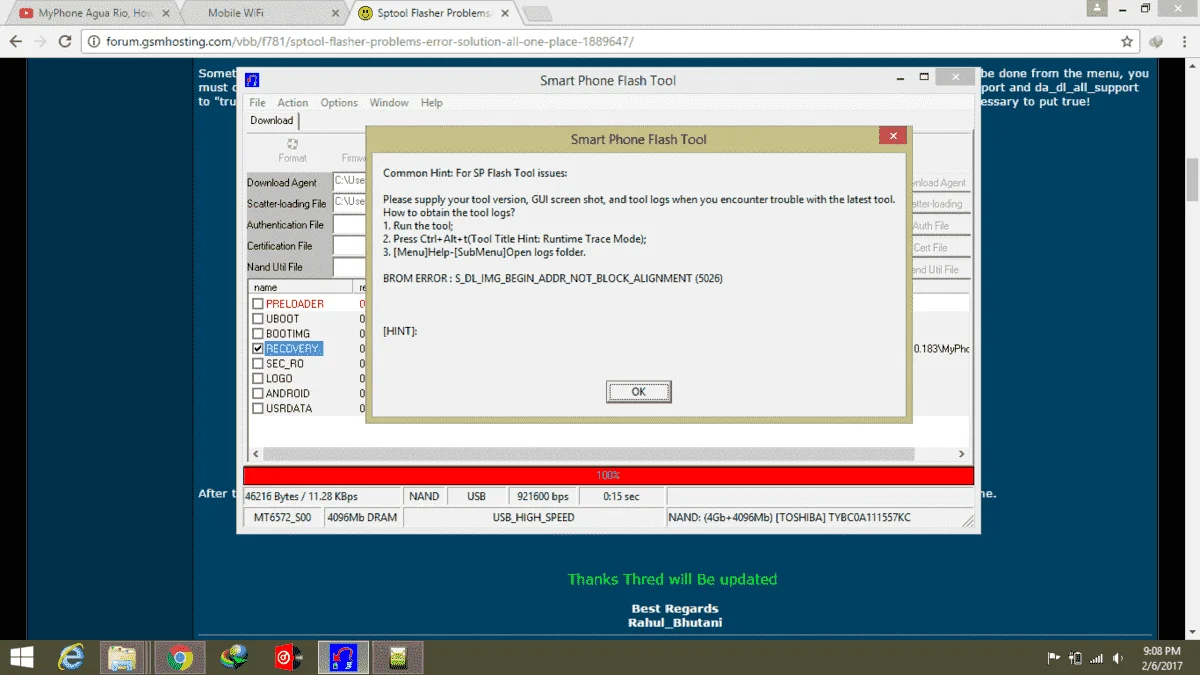
Task: Click the '4096Mb DRAM' status entry
Action: pos(363,518)
